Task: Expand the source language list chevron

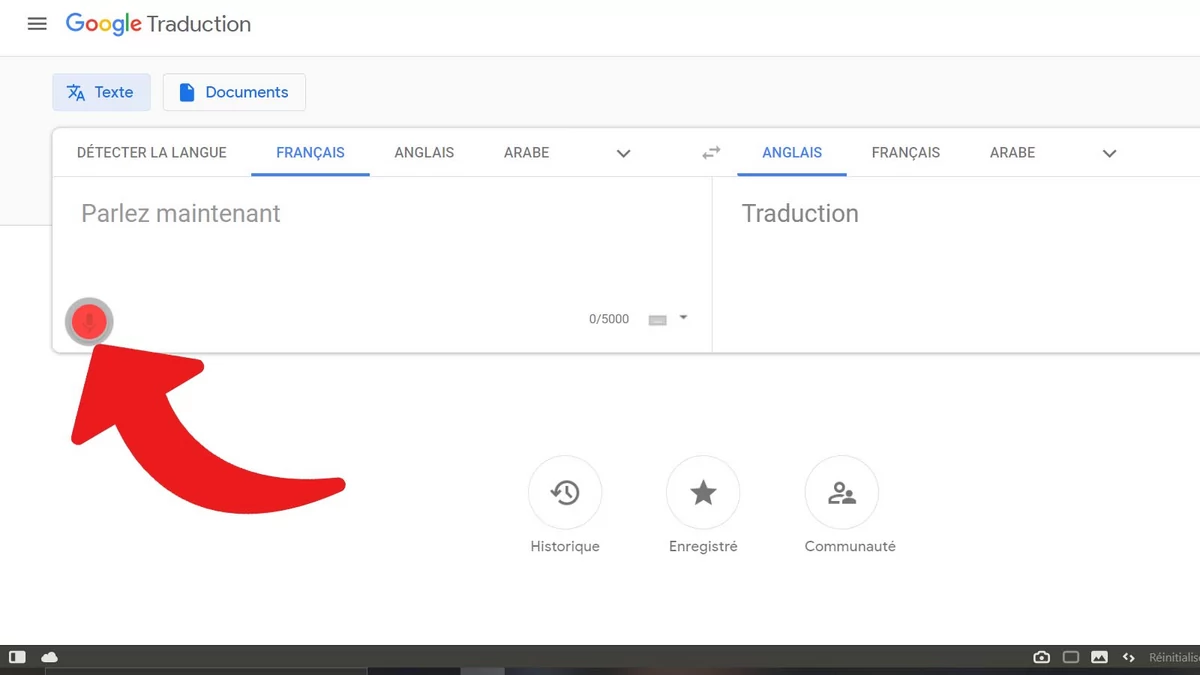Action: pyautogui.click(x=623, y=153)
